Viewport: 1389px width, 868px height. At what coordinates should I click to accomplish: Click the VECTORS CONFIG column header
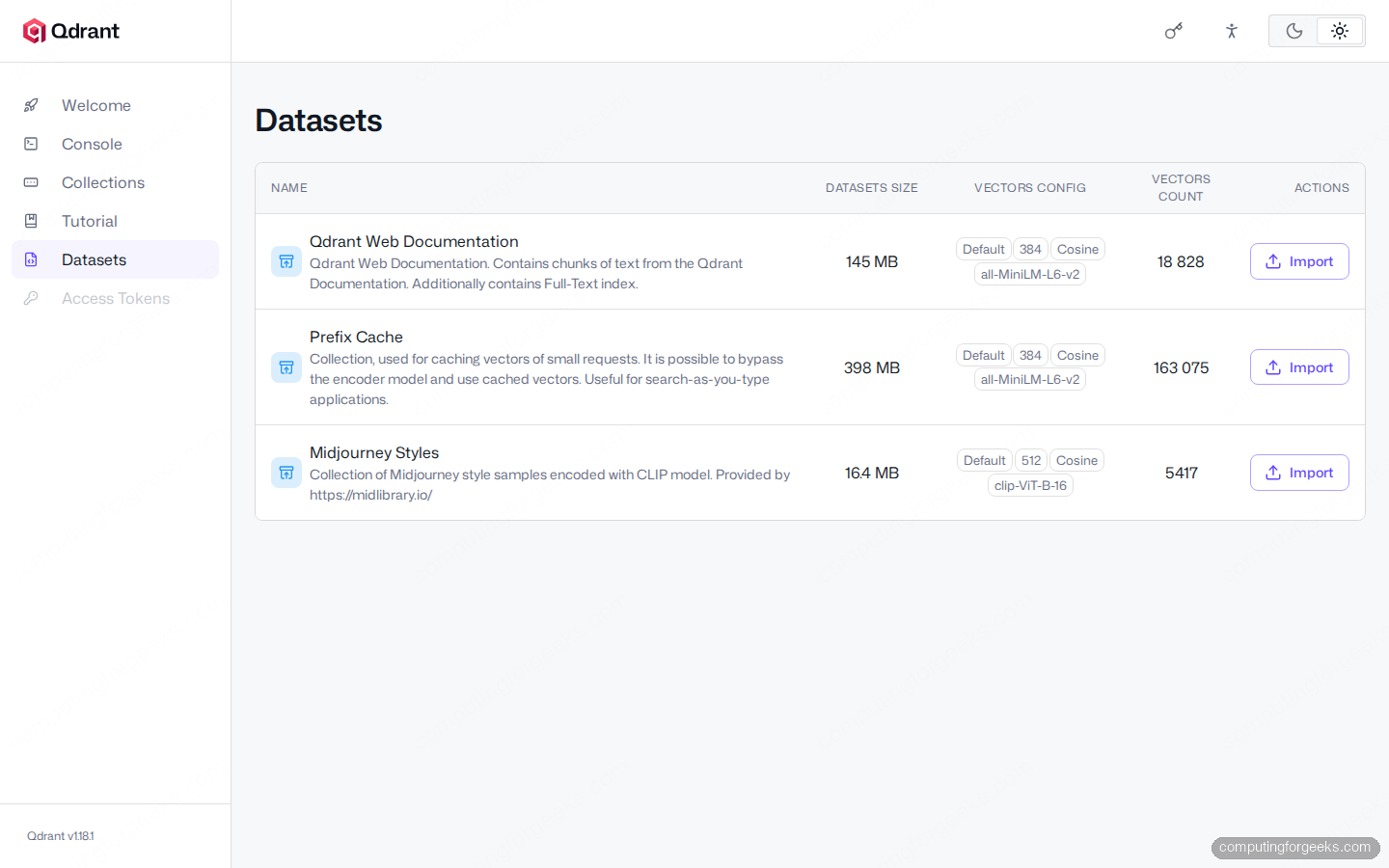(1030, 188)
